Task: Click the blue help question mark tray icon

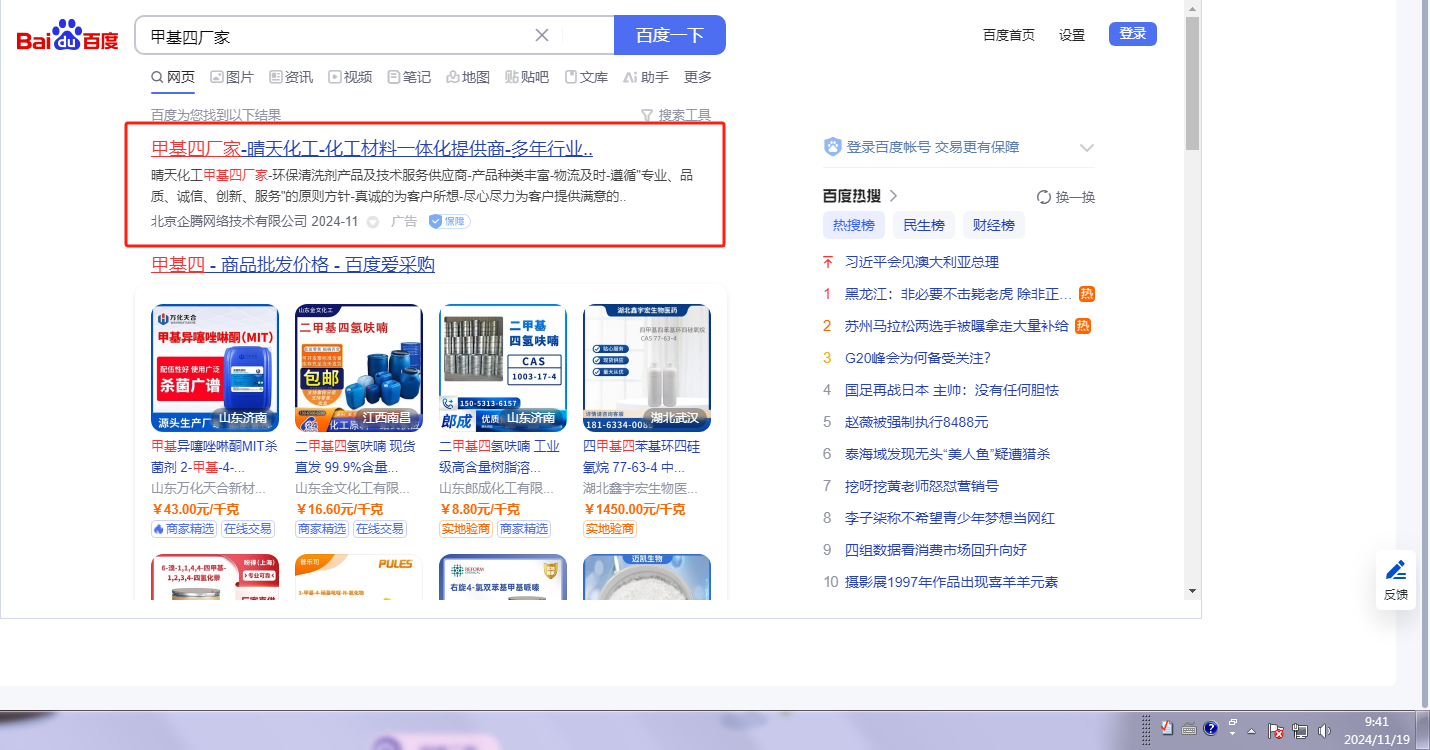Action: pos(1210,728)
